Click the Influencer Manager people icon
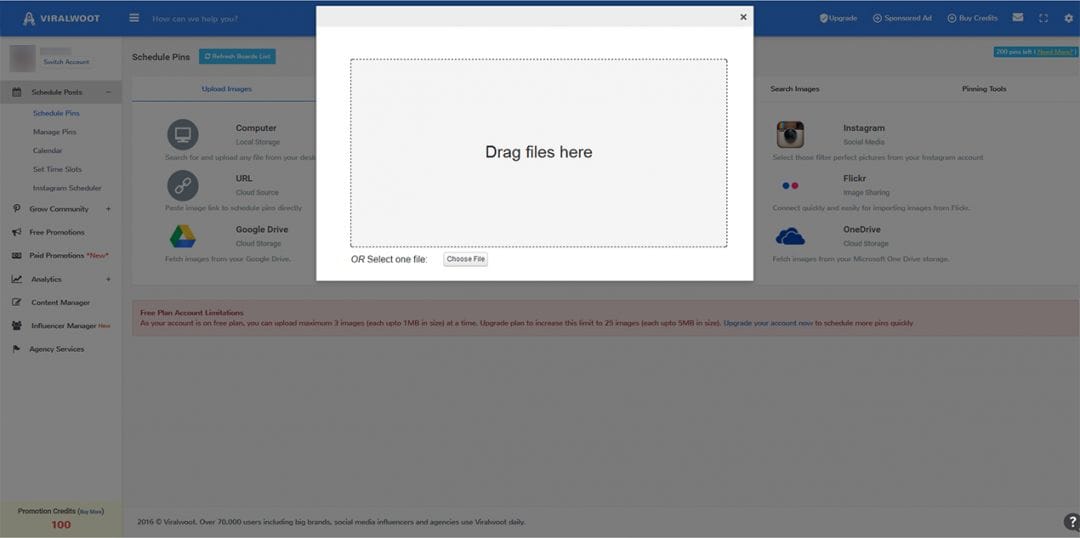Viewport: 1080px width, 538px height. (x=17, y=326)
